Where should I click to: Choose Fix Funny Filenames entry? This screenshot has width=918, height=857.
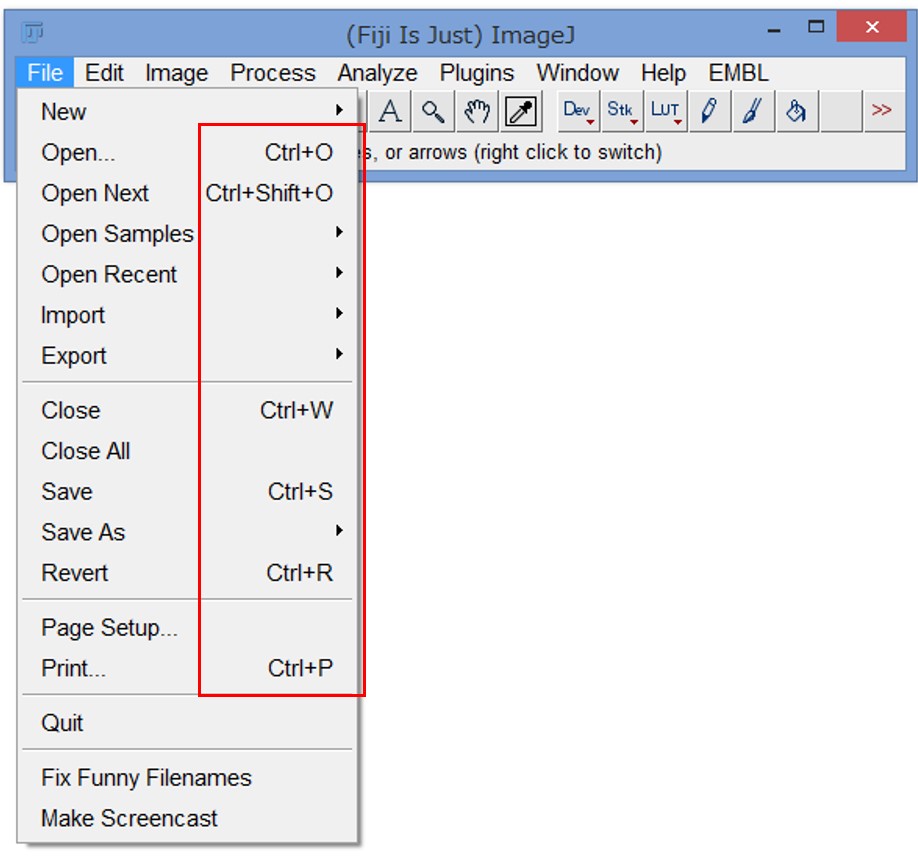pyautogui.click(x=187, y=777)
